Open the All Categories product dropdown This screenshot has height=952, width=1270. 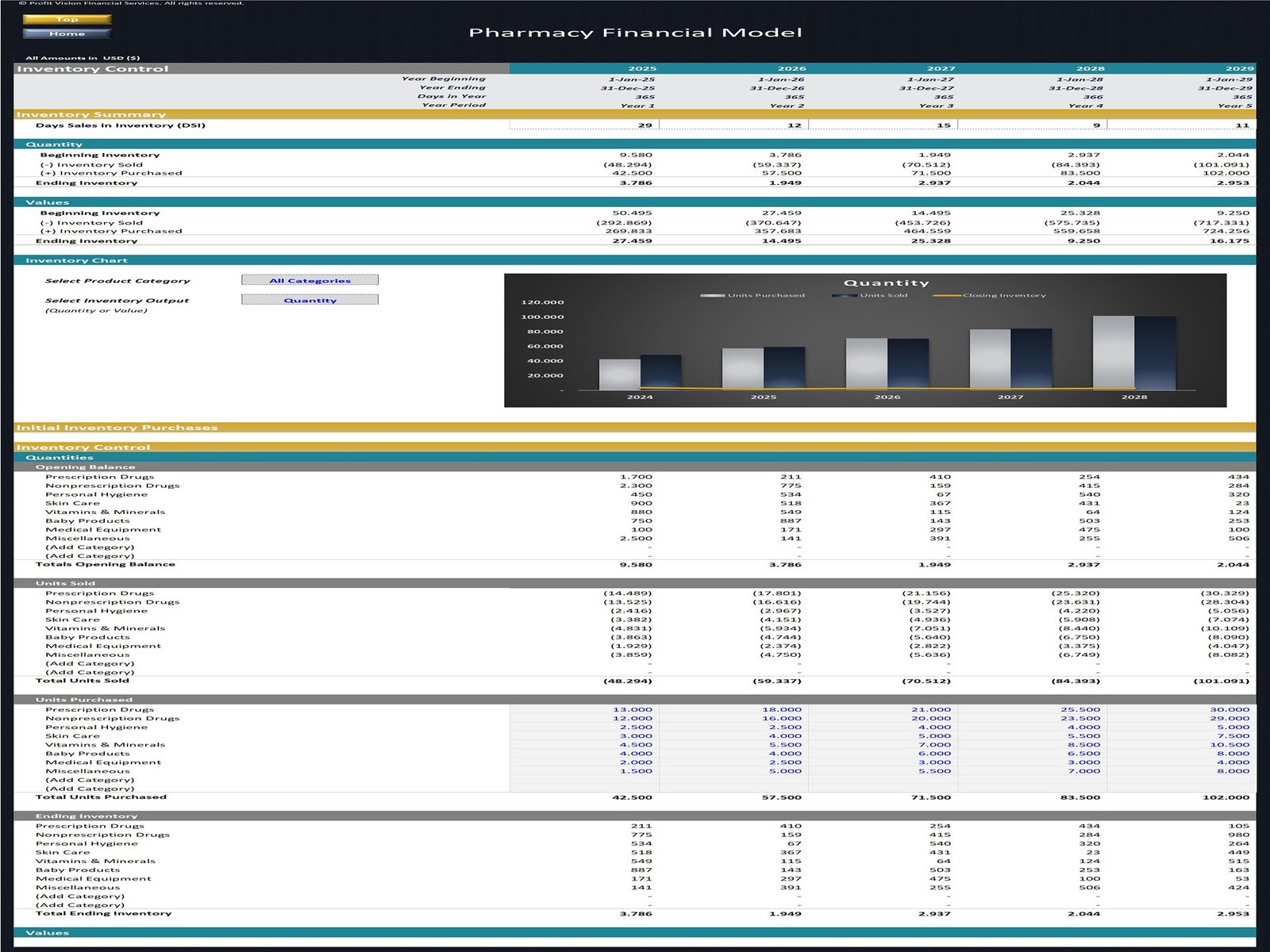coord(310,280)
